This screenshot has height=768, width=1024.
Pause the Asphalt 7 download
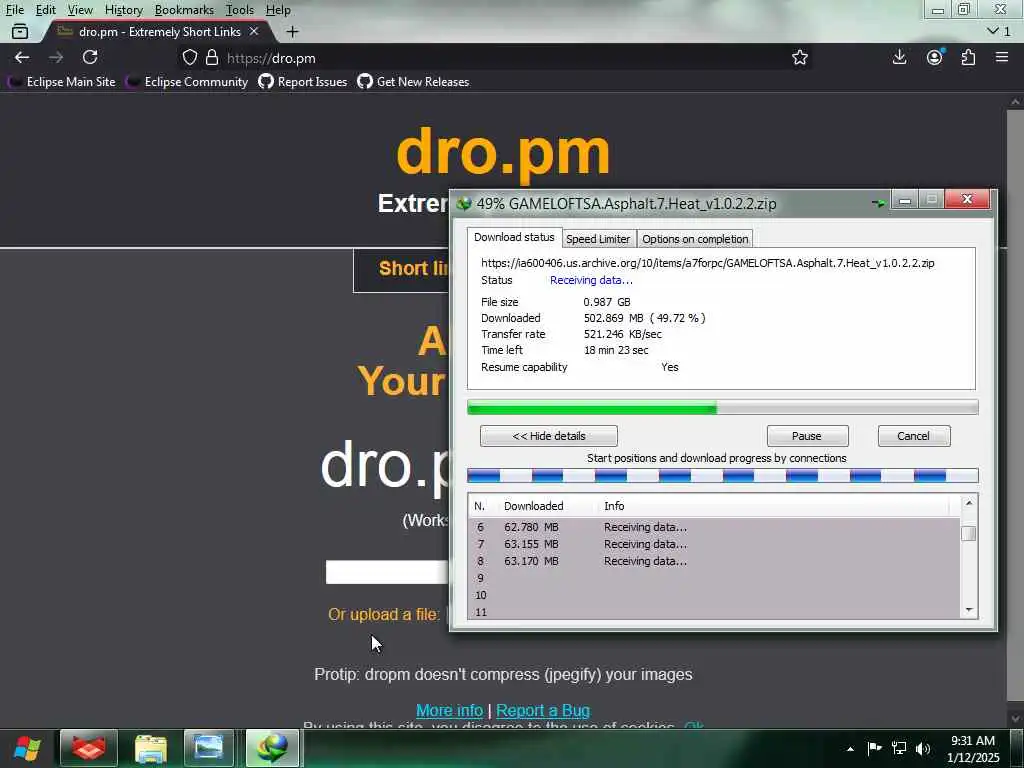pyautogui.click(x=807, y=436)
